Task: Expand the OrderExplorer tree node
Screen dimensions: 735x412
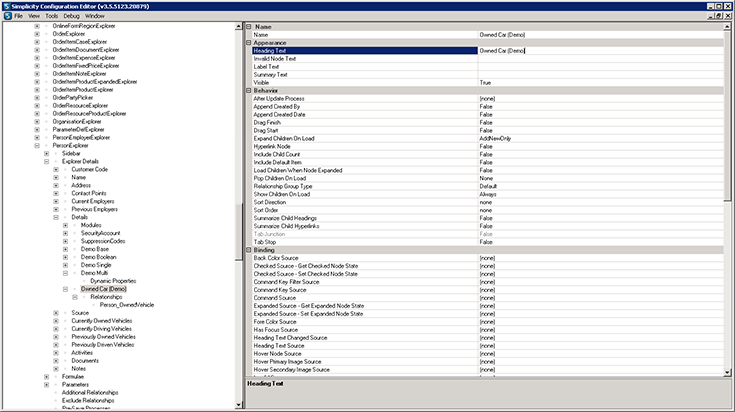Action: [x=37, y=34]
